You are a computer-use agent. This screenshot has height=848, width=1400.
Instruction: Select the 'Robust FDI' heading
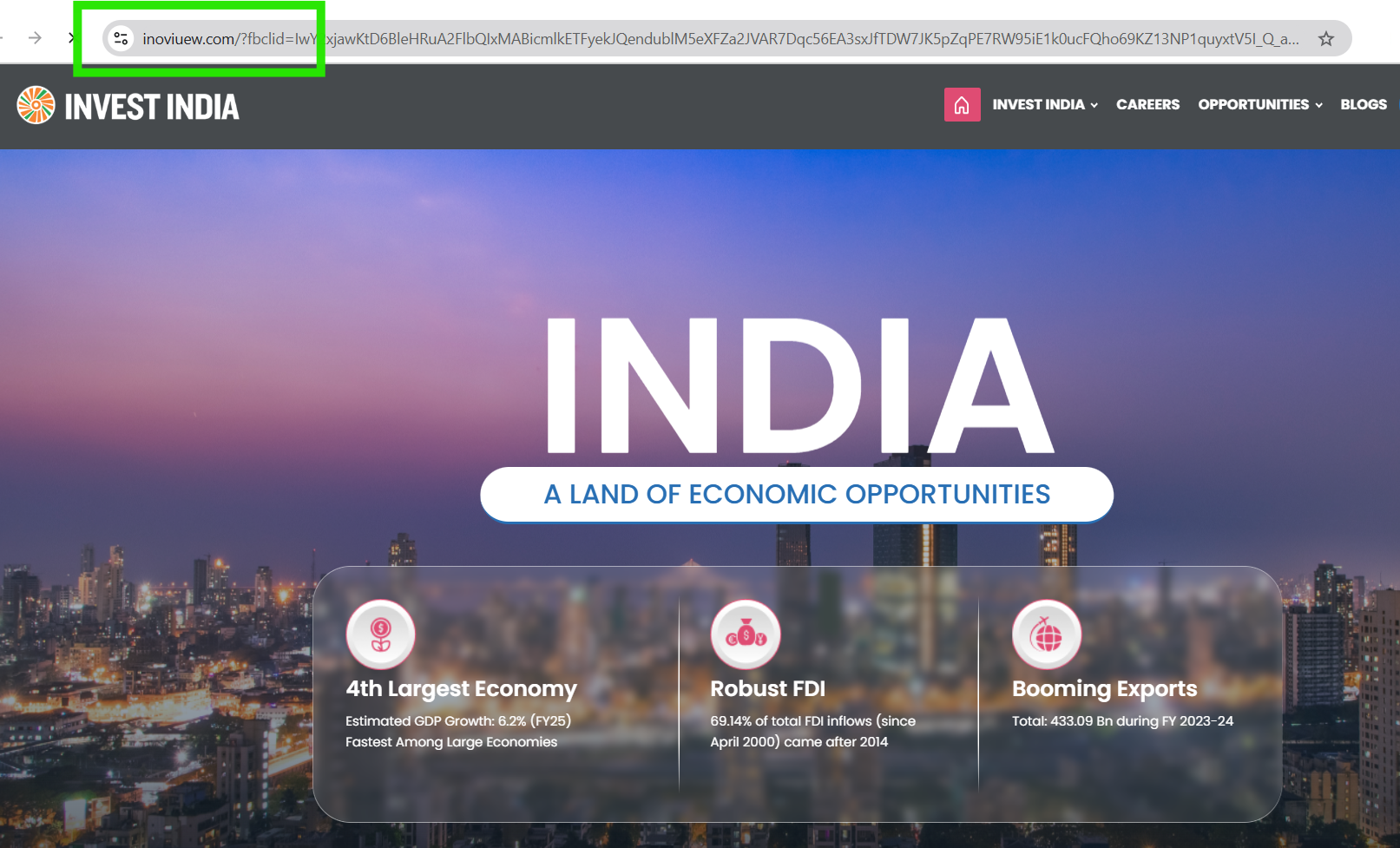(x=768, y=688)
